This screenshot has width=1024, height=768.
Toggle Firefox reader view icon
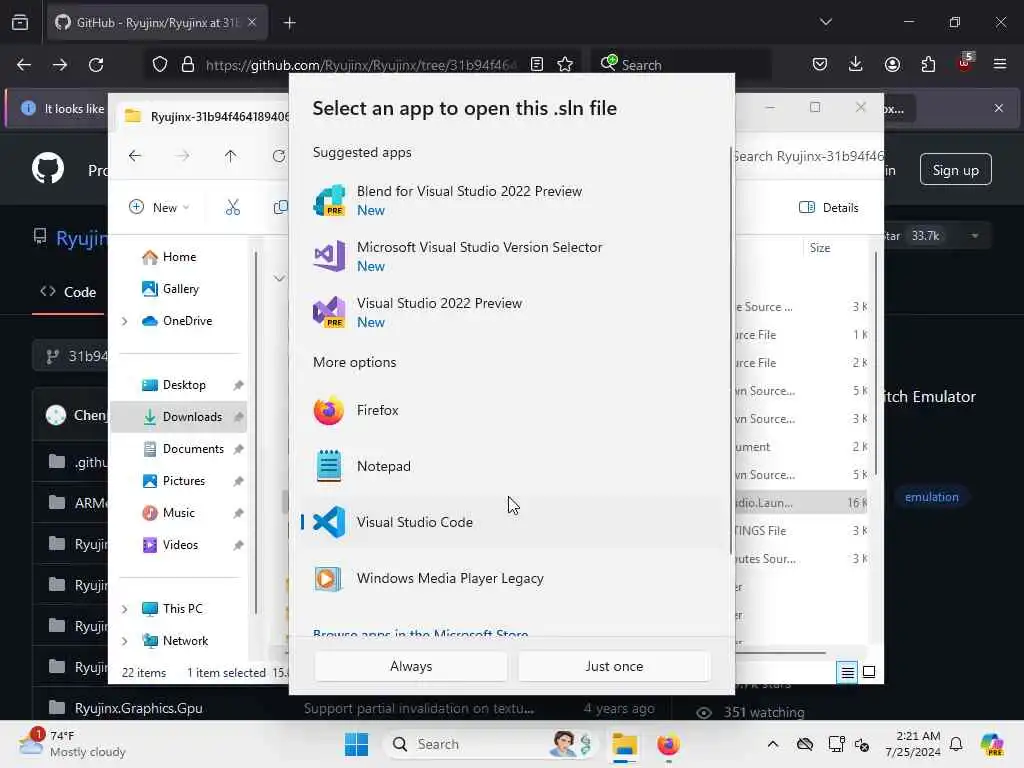tap(537, 65)
